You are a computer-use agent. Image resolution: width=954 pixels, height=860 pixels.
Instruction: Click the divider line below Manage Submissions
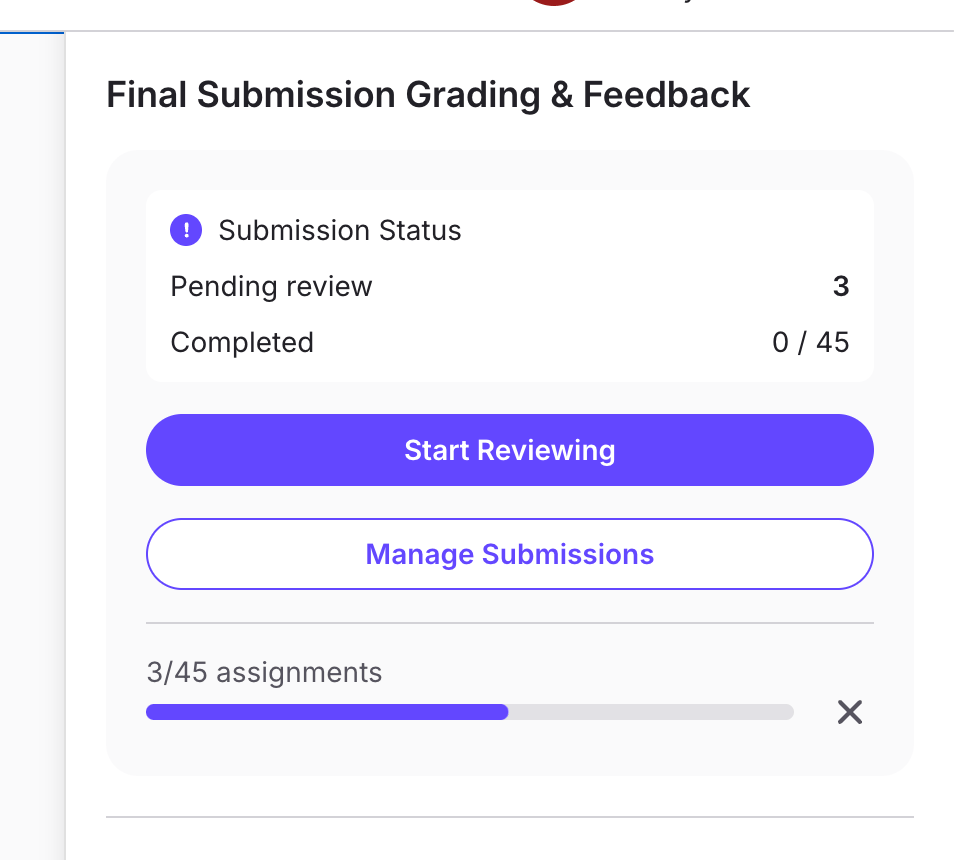(510, 623)
